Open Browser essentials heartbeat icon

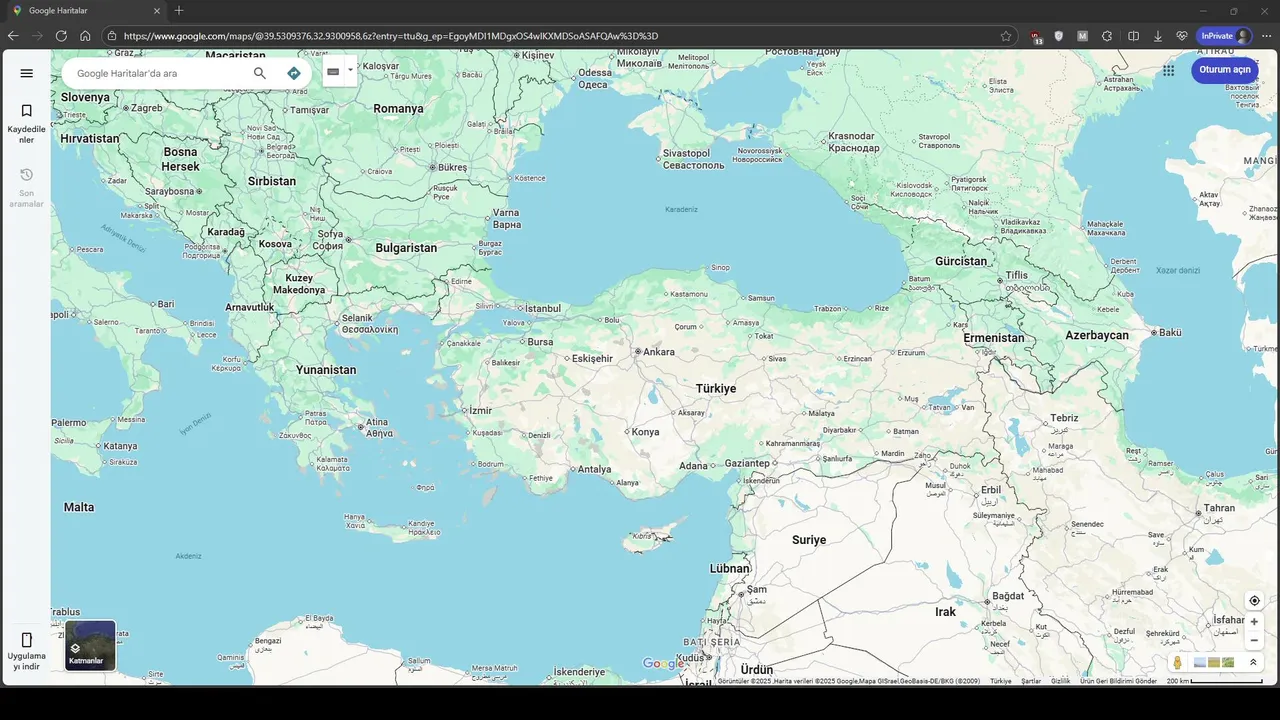pos(1181,36)
